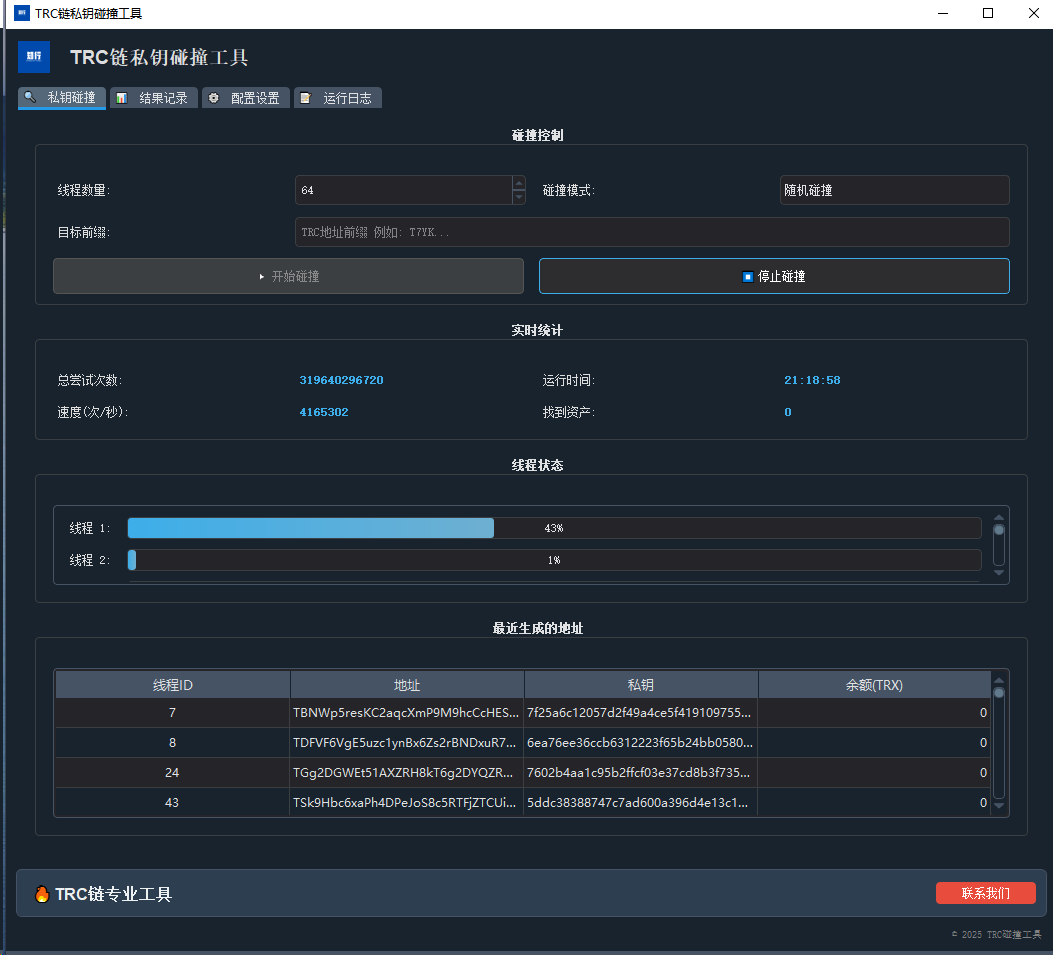Image resolution: width=1053 pixels, height=955 pixels.
Task: Click the notepad icon on 运行日志 tab
Action: point(306,98)
